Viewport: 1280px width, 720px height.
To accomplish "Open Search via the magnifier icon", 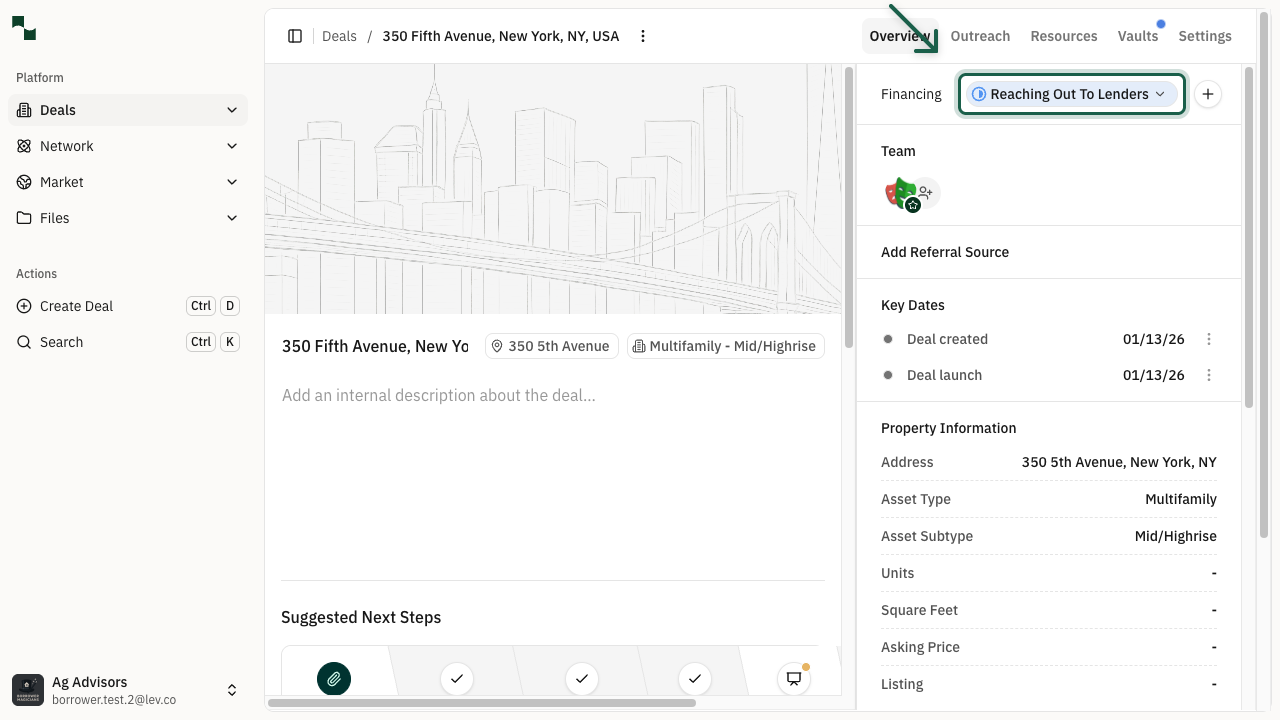I will 22,342.
